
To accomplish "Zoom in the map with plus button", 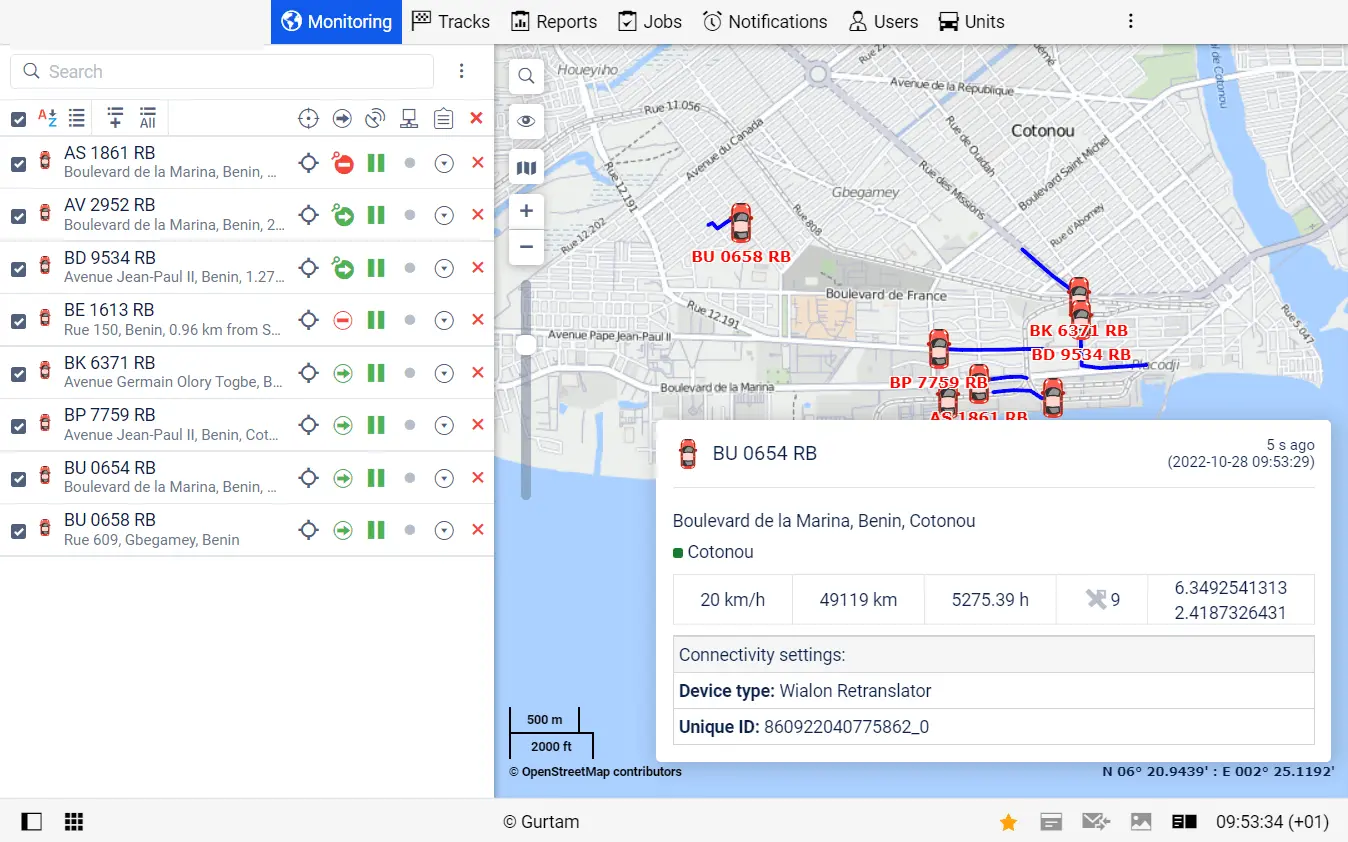I will click(526, 211).
